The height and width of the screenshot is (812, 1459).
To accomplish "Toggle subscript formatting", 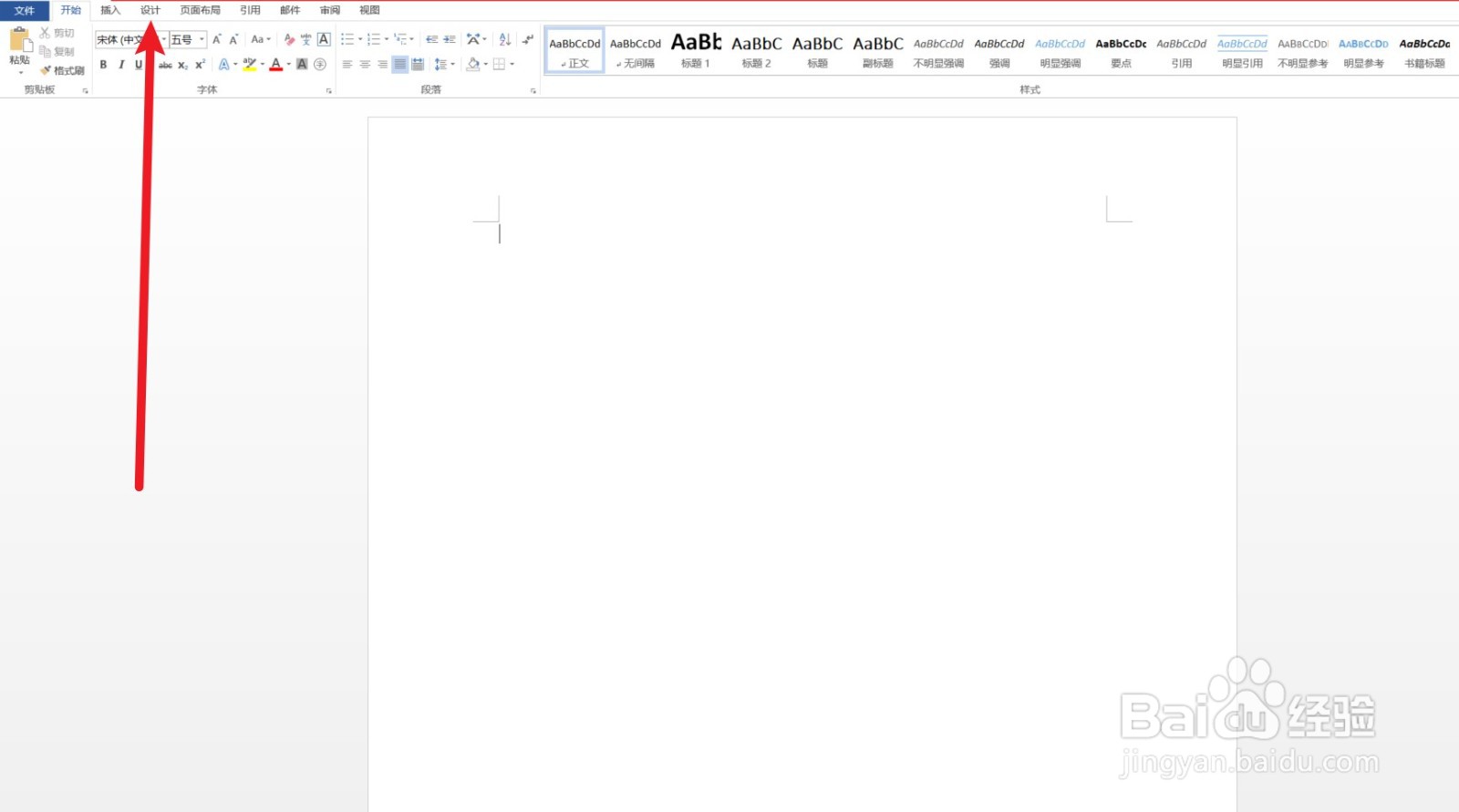I will (182, 65).
